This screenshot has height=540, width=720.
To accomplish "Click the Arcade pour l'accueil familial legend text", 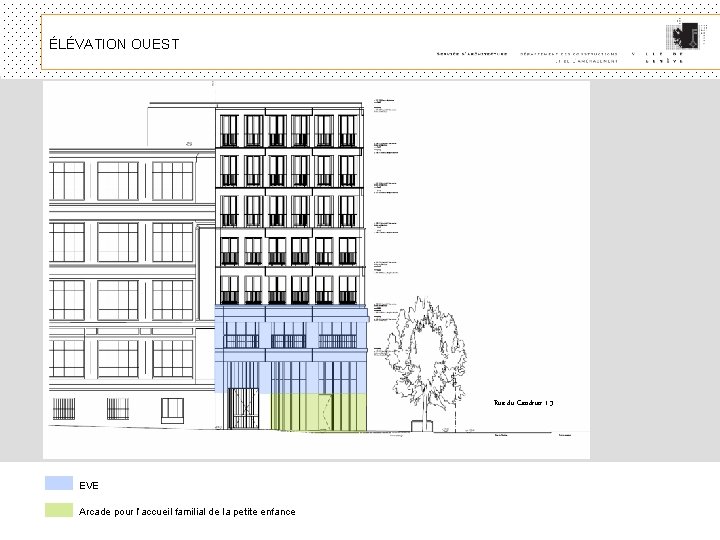I will pyautogui.click(x=187, y=512).
